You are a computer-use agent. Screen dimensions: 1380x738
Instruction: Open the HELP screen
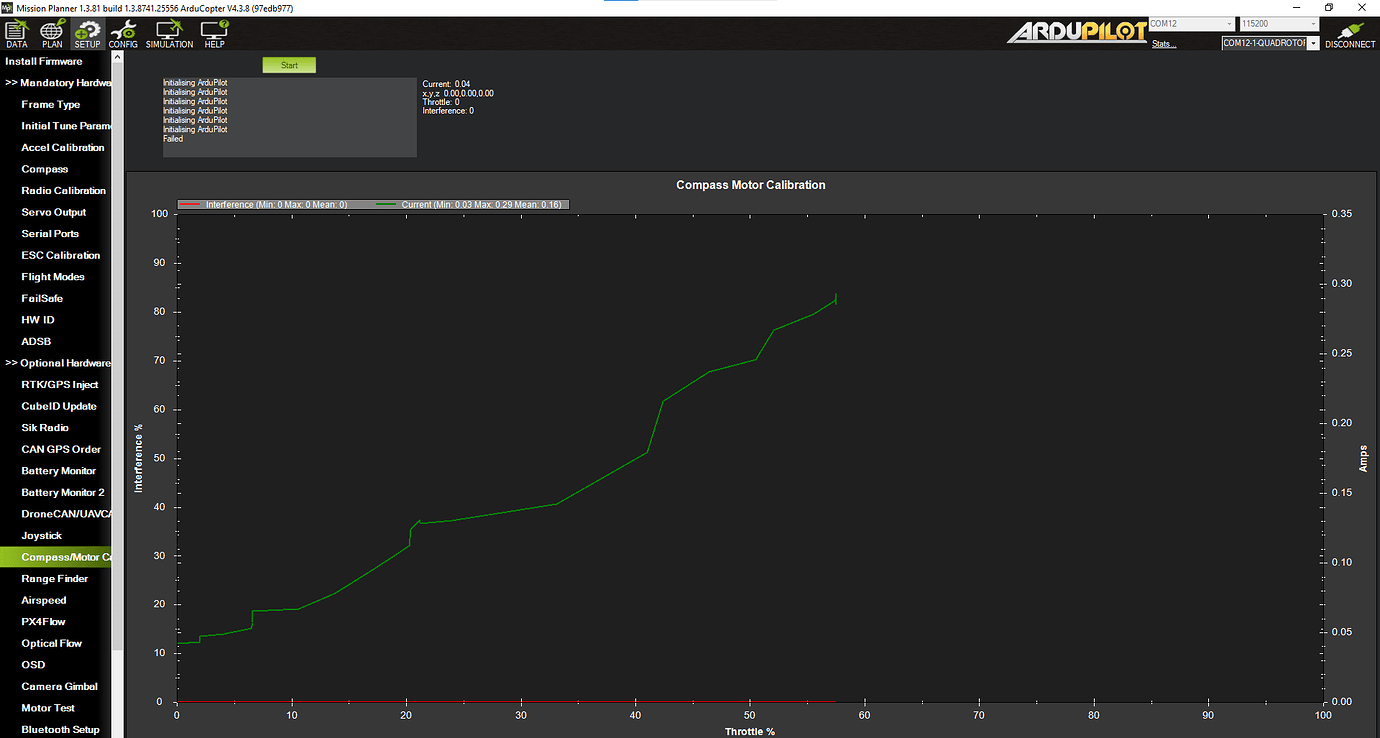[x=214, y=33]
